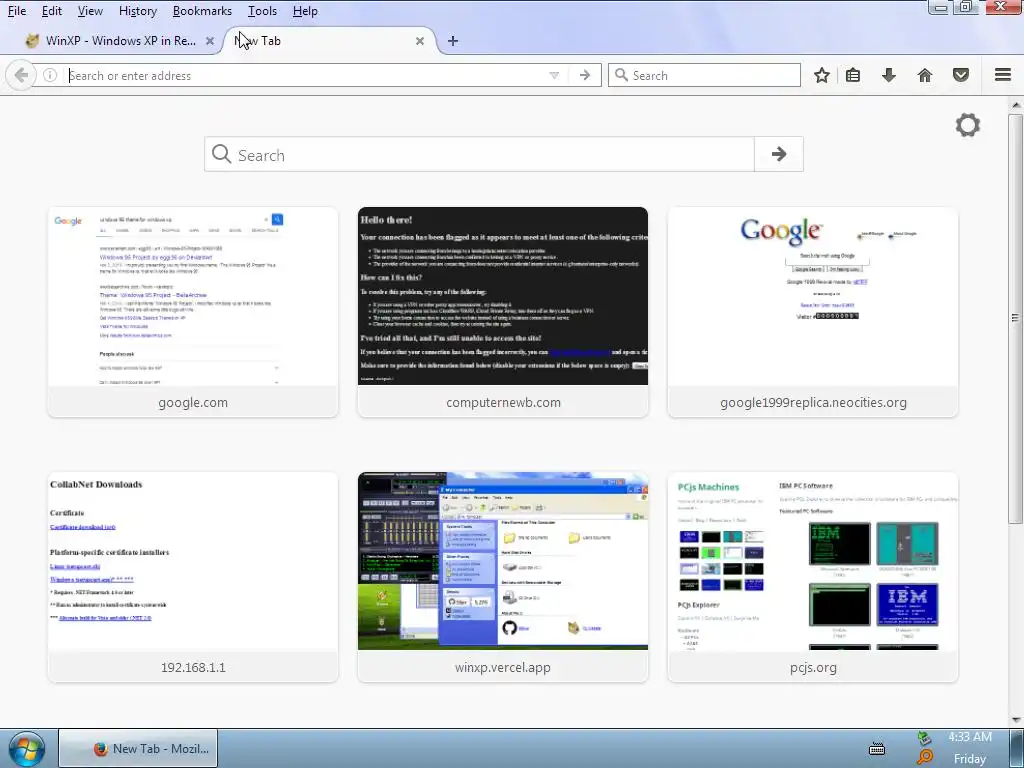
Task: Open a new tab with plus button
Action: 453,40
